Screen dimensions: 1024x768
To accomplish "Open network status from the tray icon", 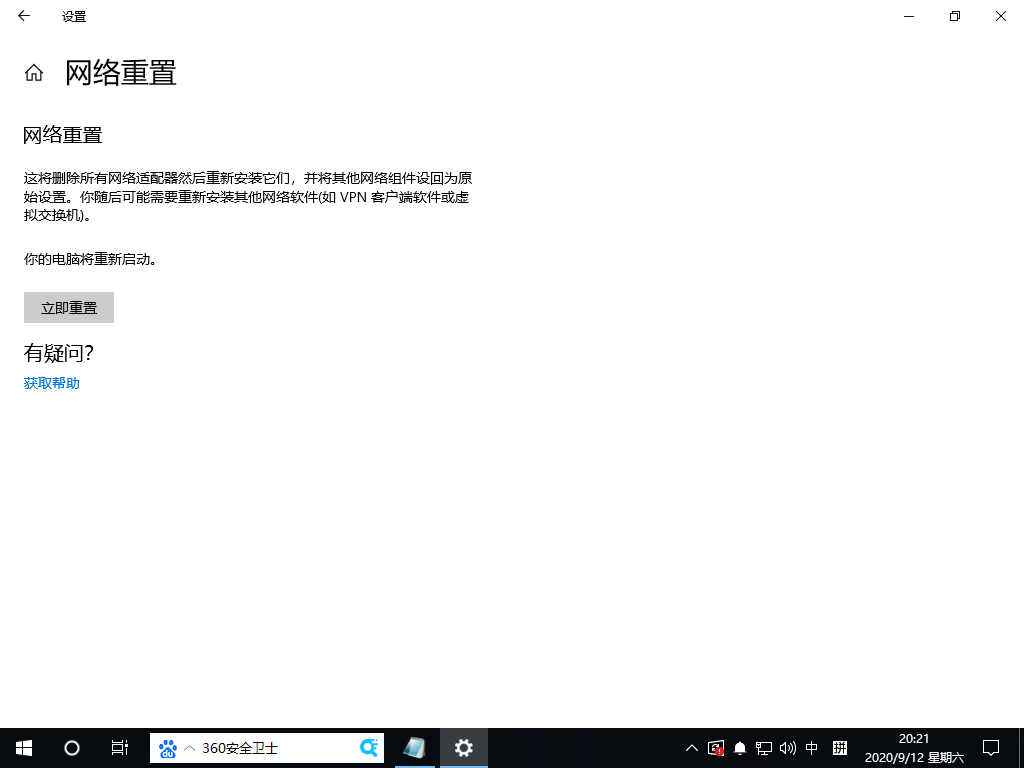I will point(763,747).
